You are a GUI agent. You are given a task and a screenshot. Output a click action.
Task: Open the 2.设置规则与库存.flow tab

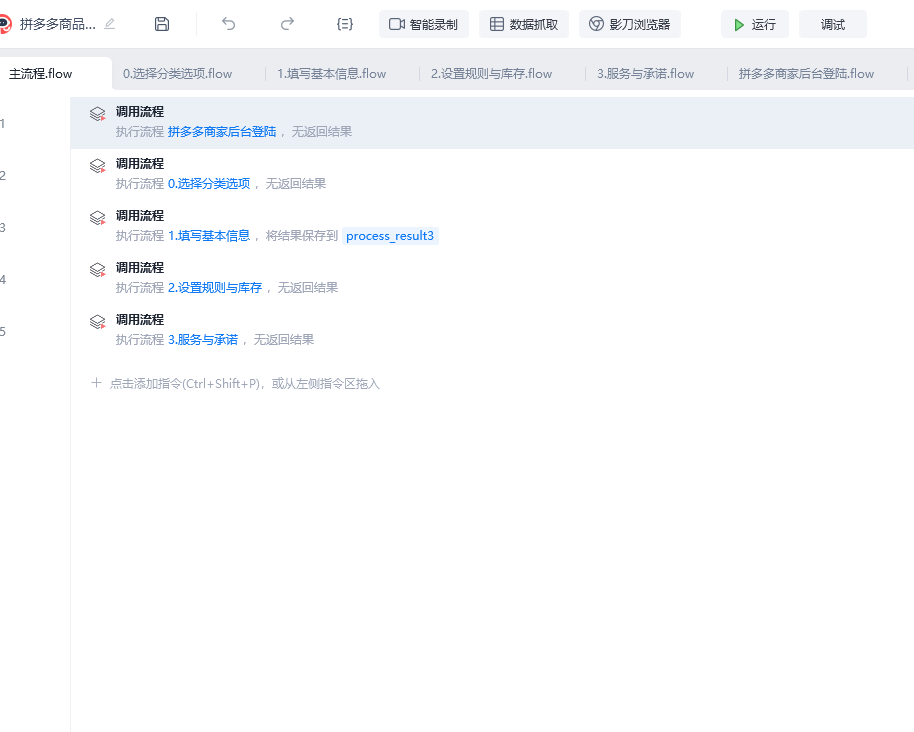pos(491,73)
